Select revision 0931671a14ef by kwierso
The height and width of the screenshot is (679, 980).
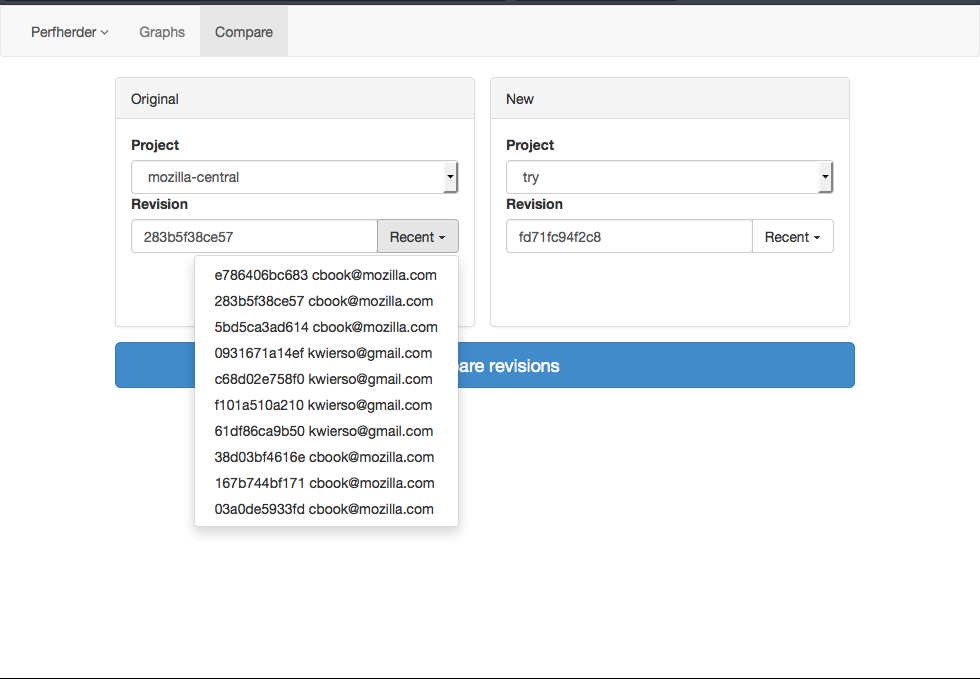[323, 353]
